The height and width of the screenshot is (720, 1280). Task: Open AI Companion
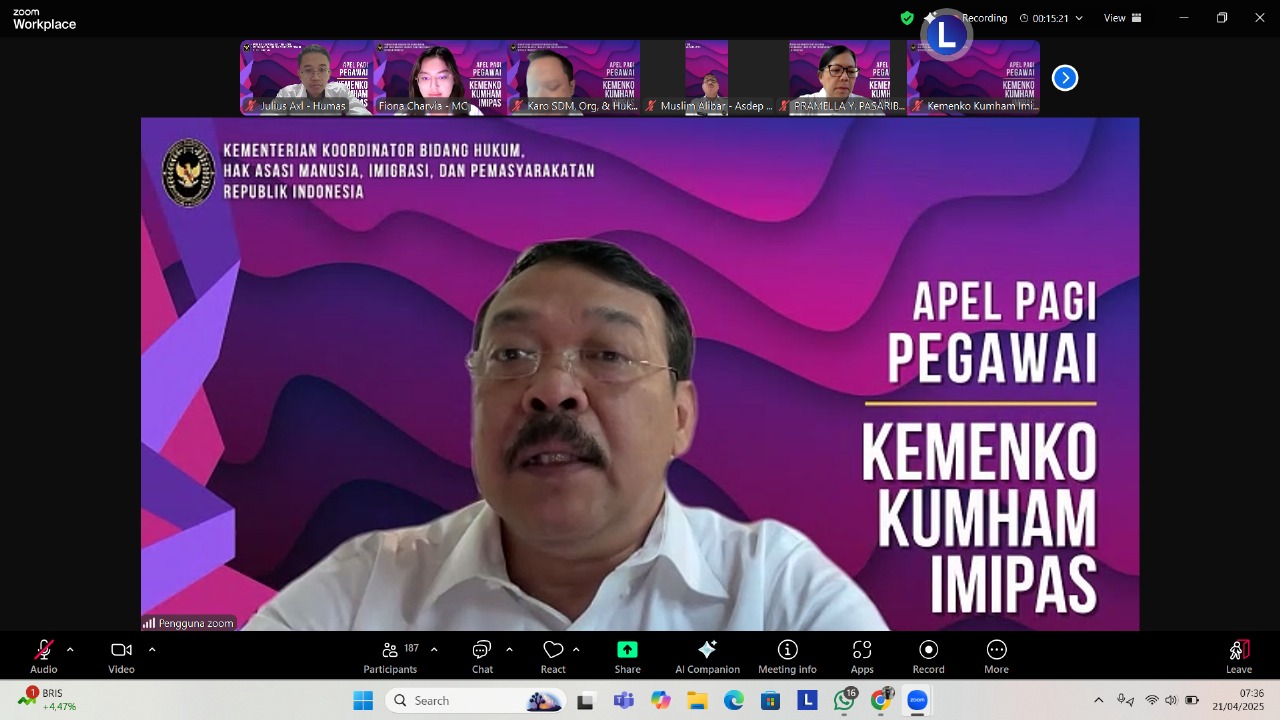tap(707, 656)
